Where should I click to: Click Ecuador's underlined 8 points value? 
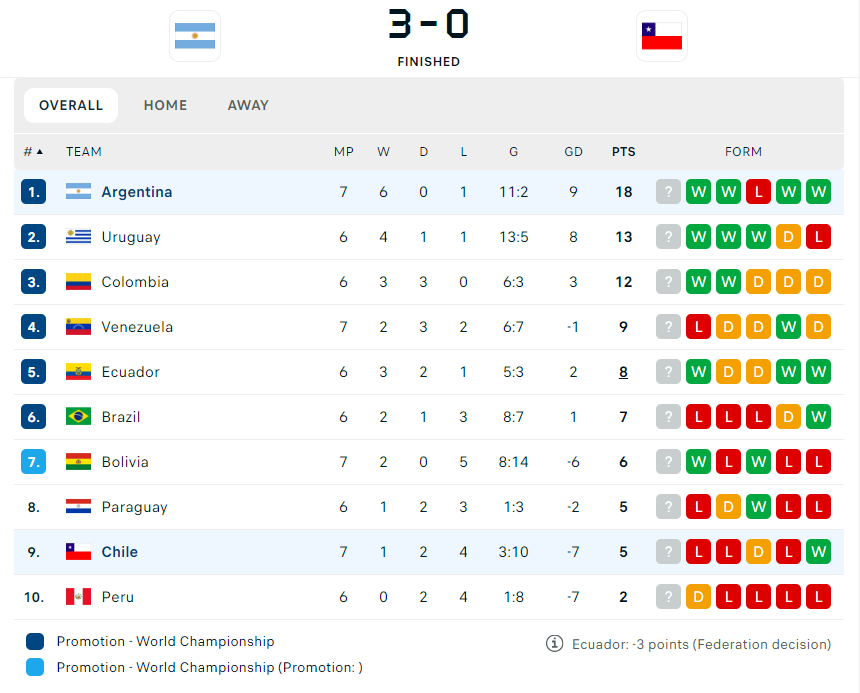coord(623,372)
